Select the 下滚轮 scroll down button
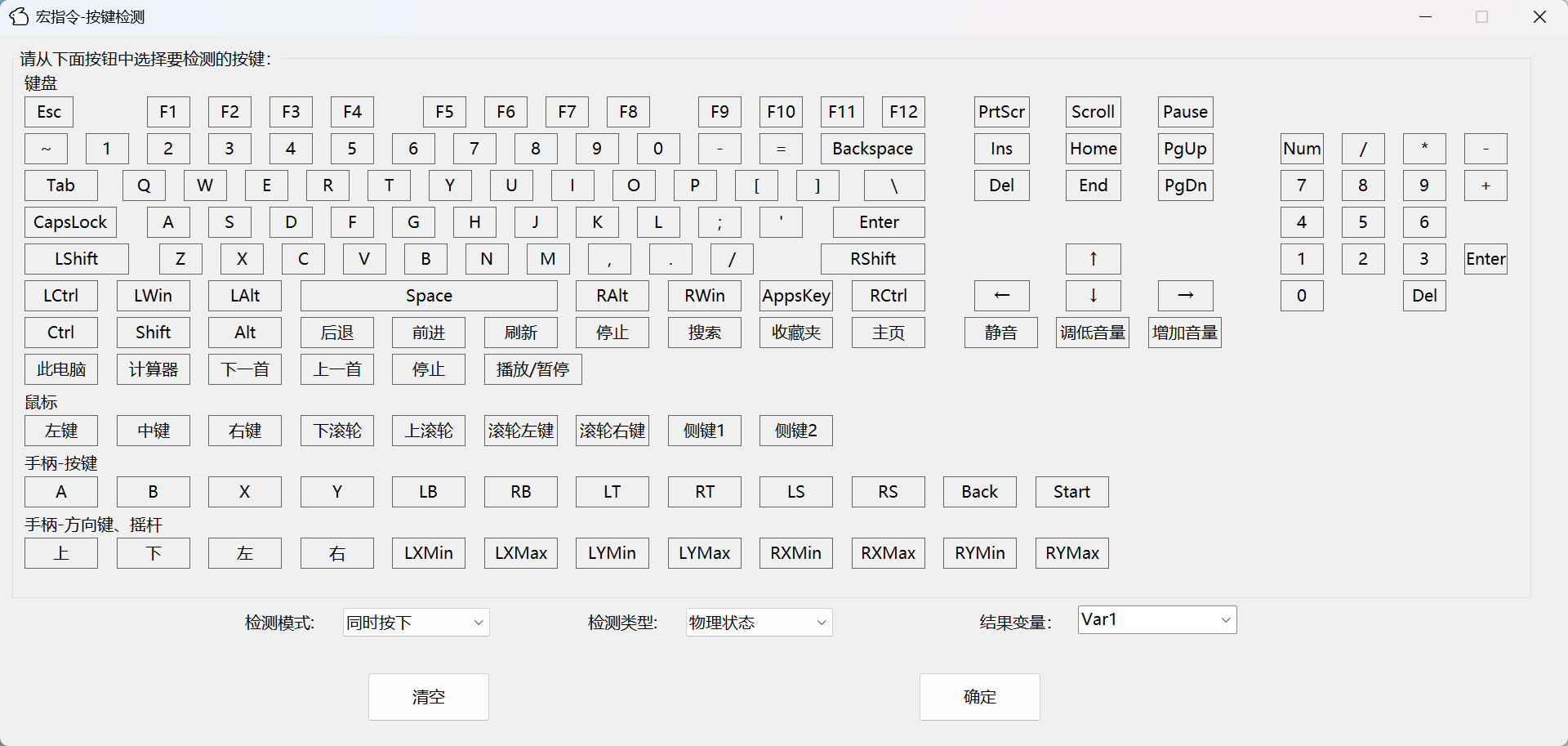 (337, 431)
